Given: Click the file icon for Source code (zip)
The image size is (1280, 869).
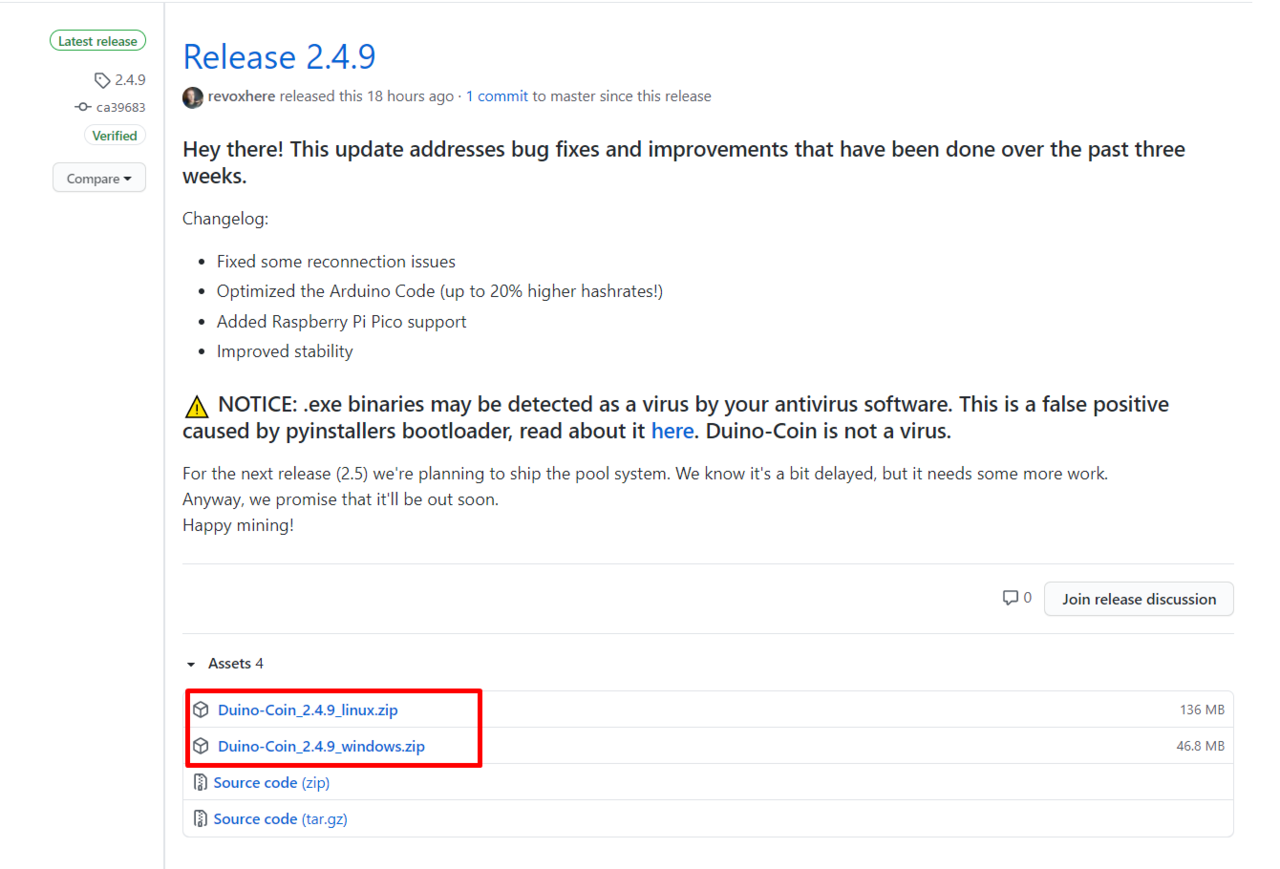Looking at the screenshot, I should click(x=200, y=782).
